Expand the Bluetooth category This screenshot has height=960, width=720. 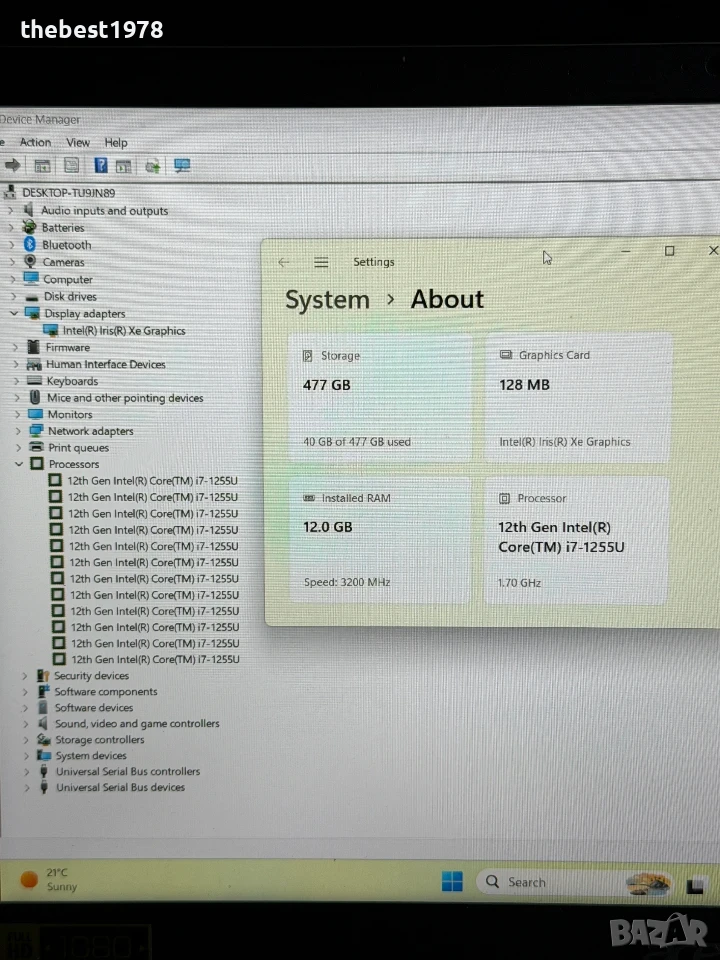12,244
